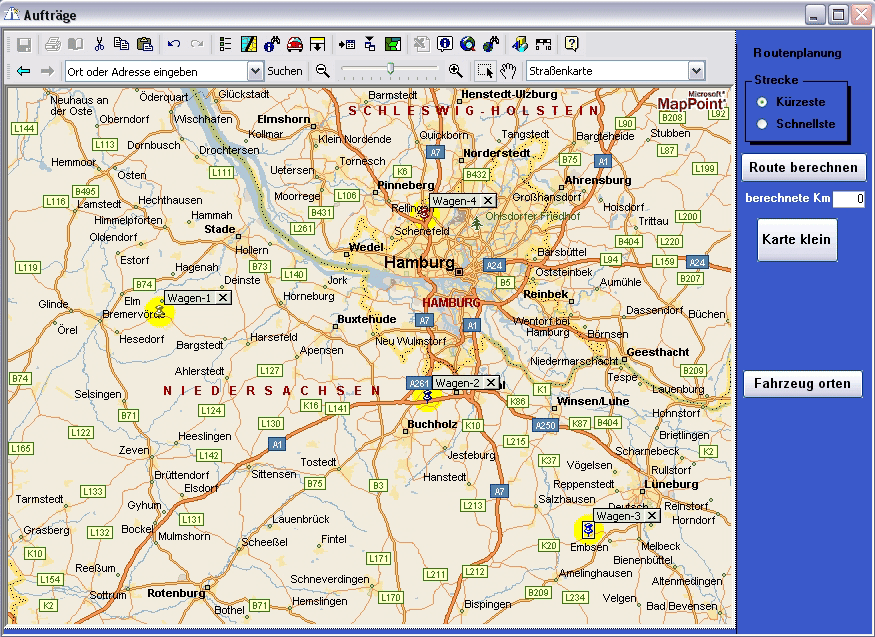Go back with the left arrow
875x637 pixels.
click(x=24, y=71)
